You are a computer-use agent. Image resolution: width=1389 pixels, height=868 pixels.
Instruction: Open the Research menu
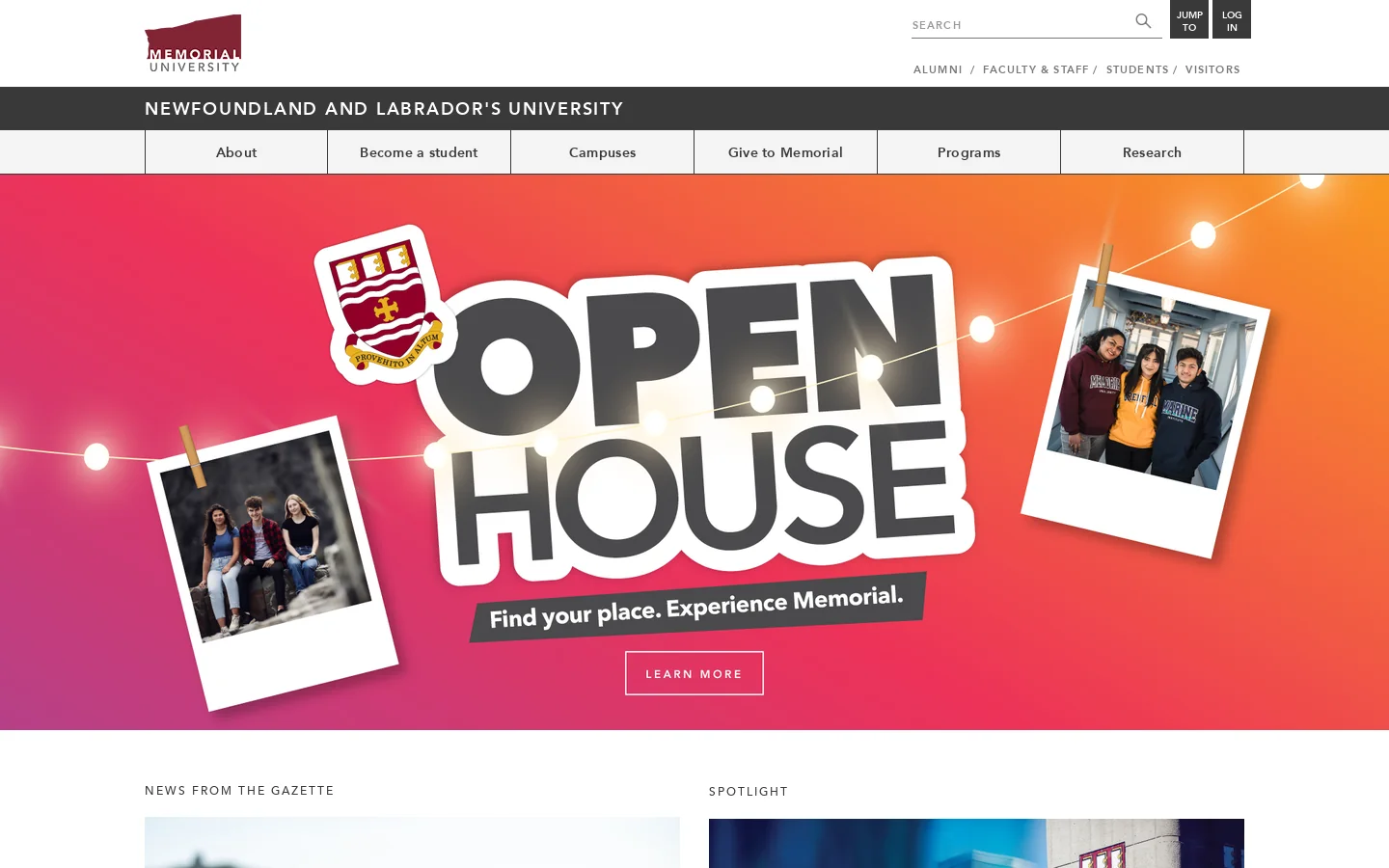[x=1152, y=152]
